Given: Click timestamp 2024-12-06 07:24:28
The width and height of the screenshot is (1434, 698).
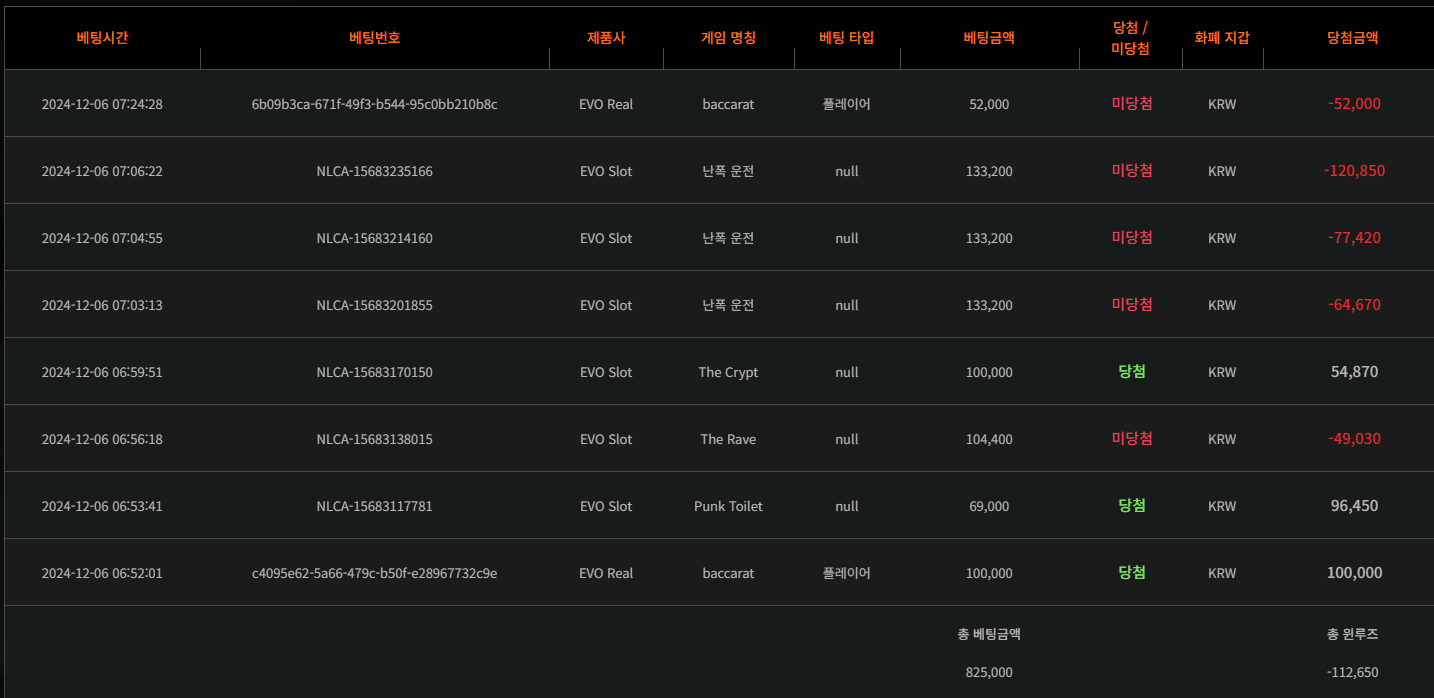Looking at the screenshot, I should pyautogui.click(x=102, y=104).
